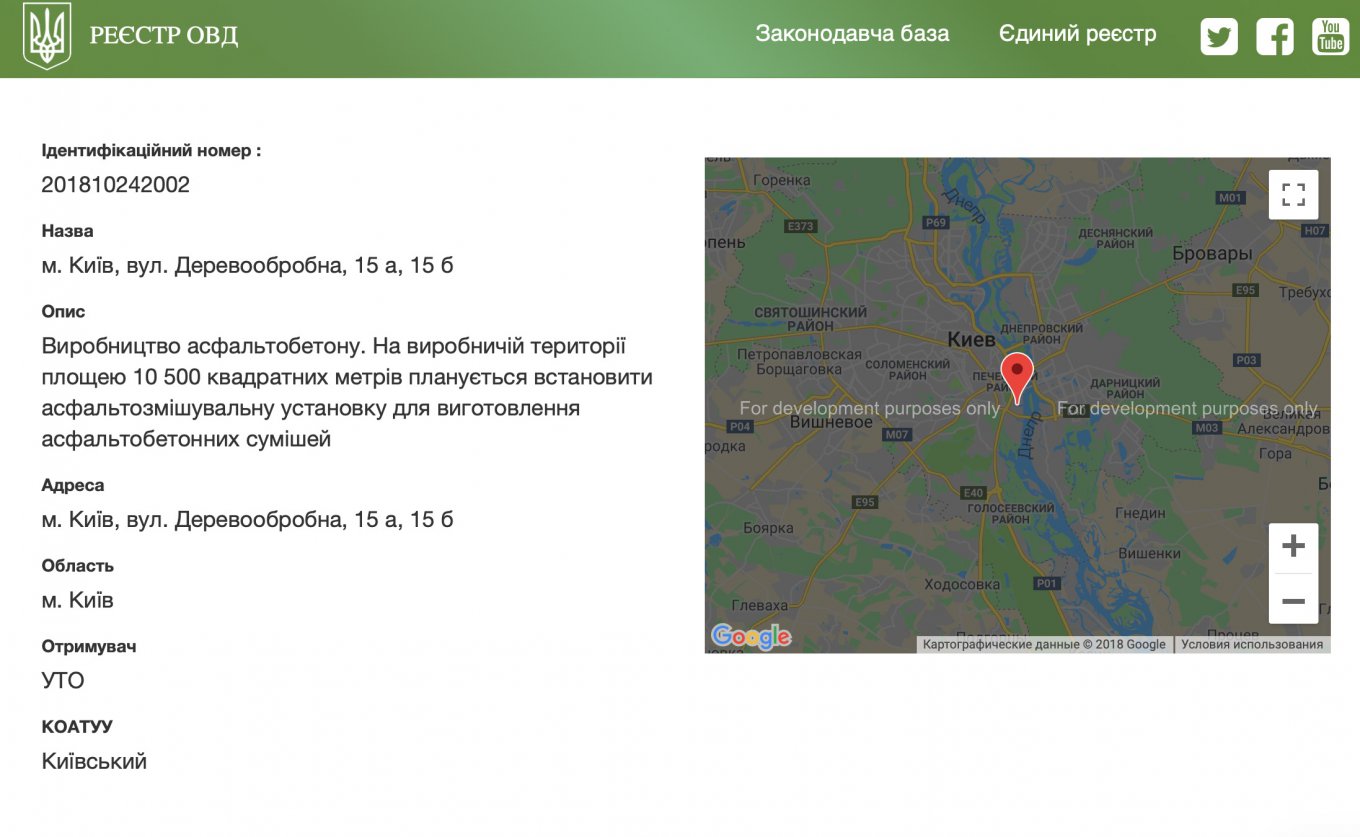Click the identification number 201810242002
The height and width of the screenshot is (837, 1360).
pyautogui.click(x=116, y=185)
